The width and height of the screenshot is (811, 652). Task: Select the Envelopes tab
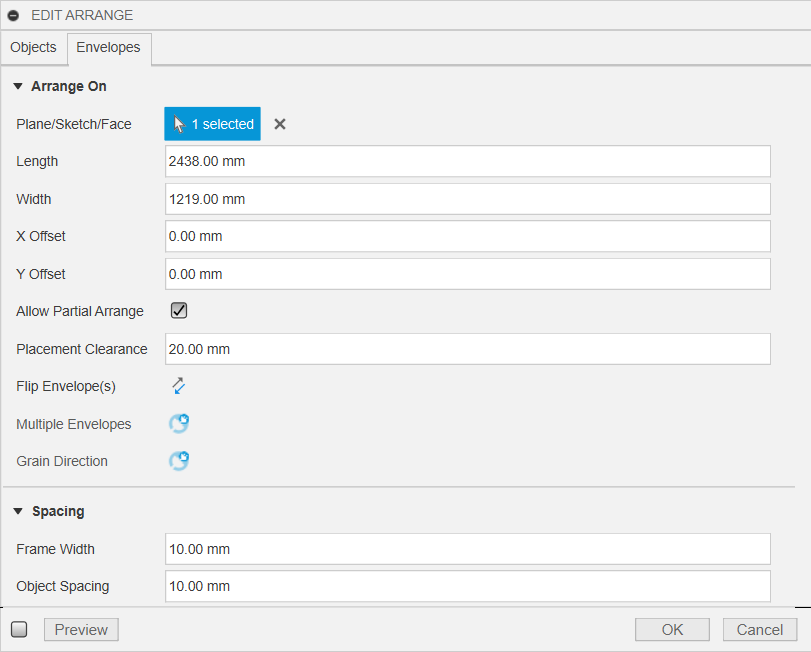108,48
